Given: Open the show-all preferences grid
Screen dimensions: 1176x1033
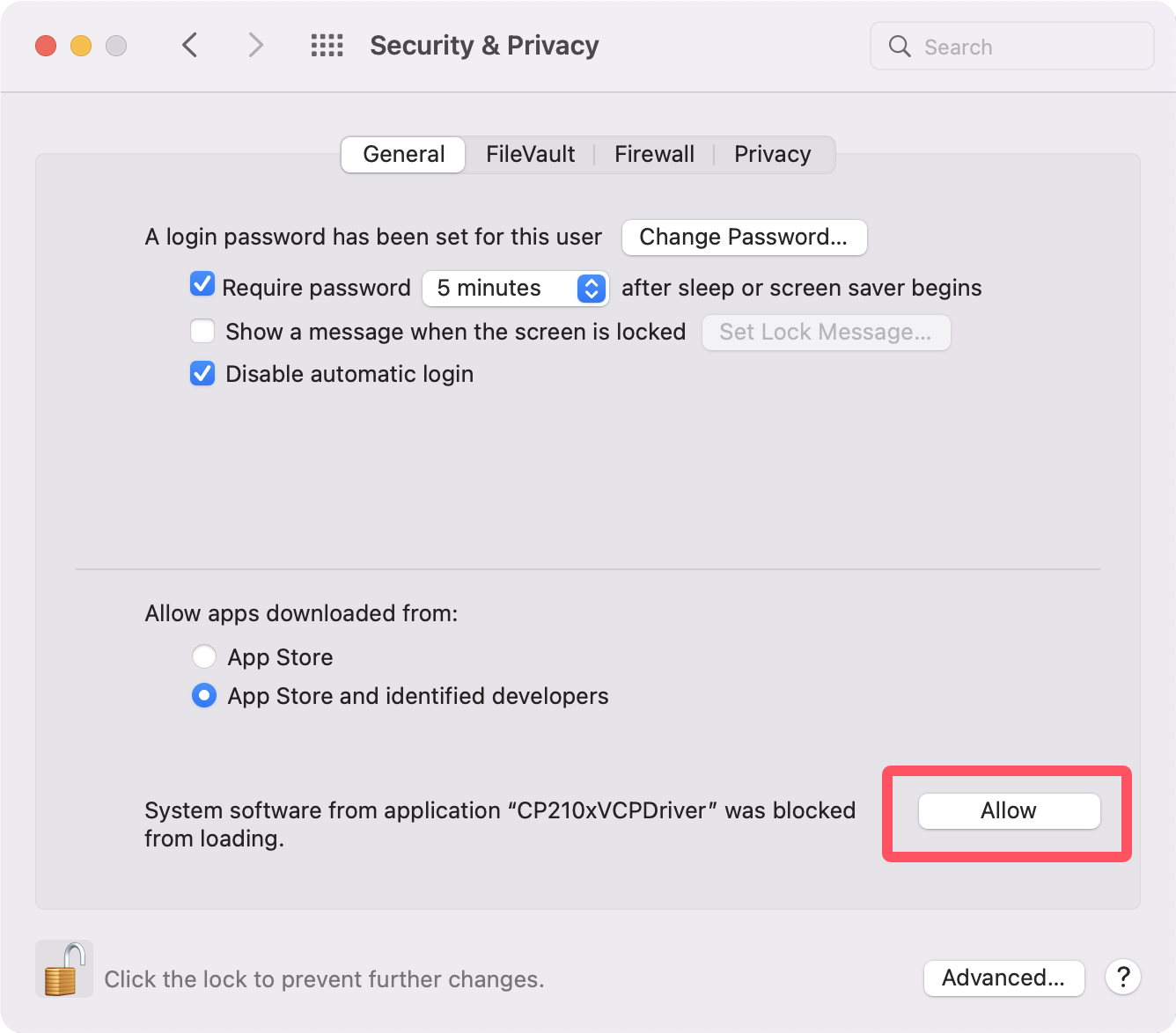Looking at the screenshot, I should (x=327, y=45).
